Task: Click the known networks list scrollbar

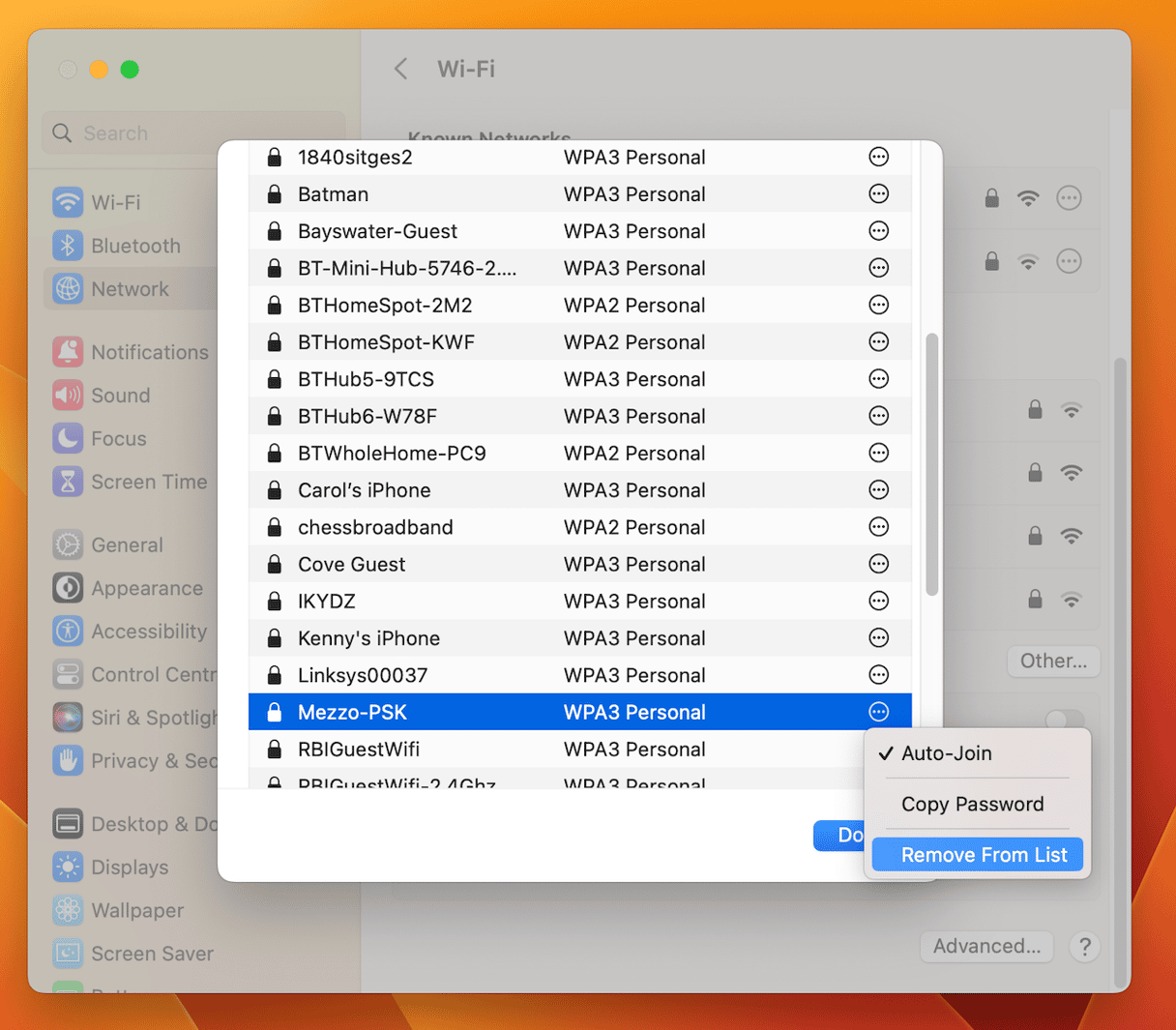Action: 931,464
